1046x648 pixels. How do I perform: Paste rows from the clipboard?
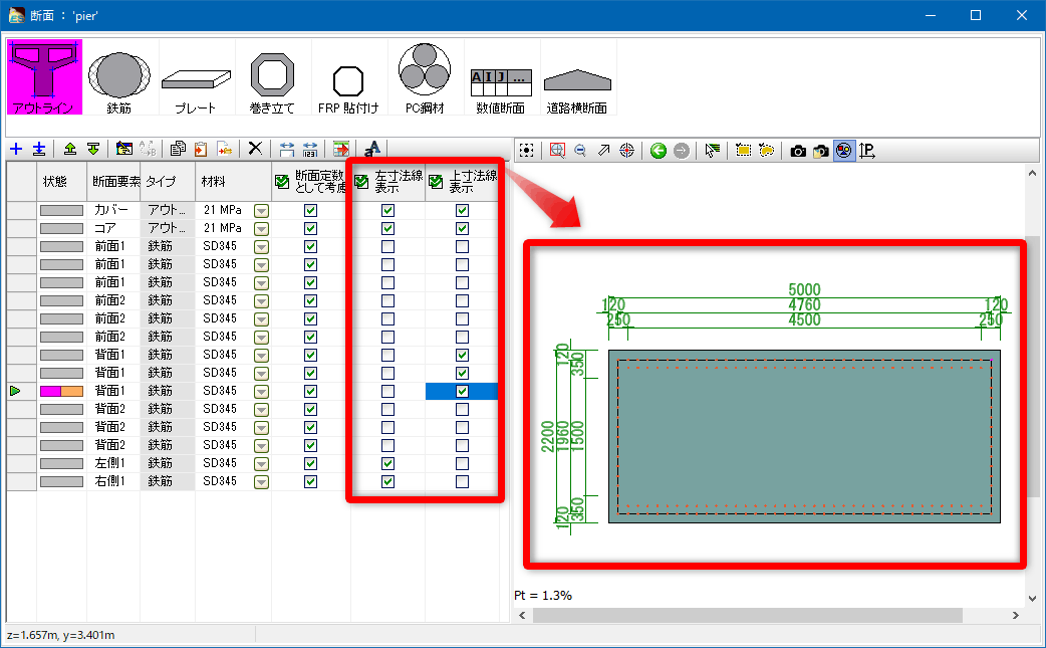point(201,149)
